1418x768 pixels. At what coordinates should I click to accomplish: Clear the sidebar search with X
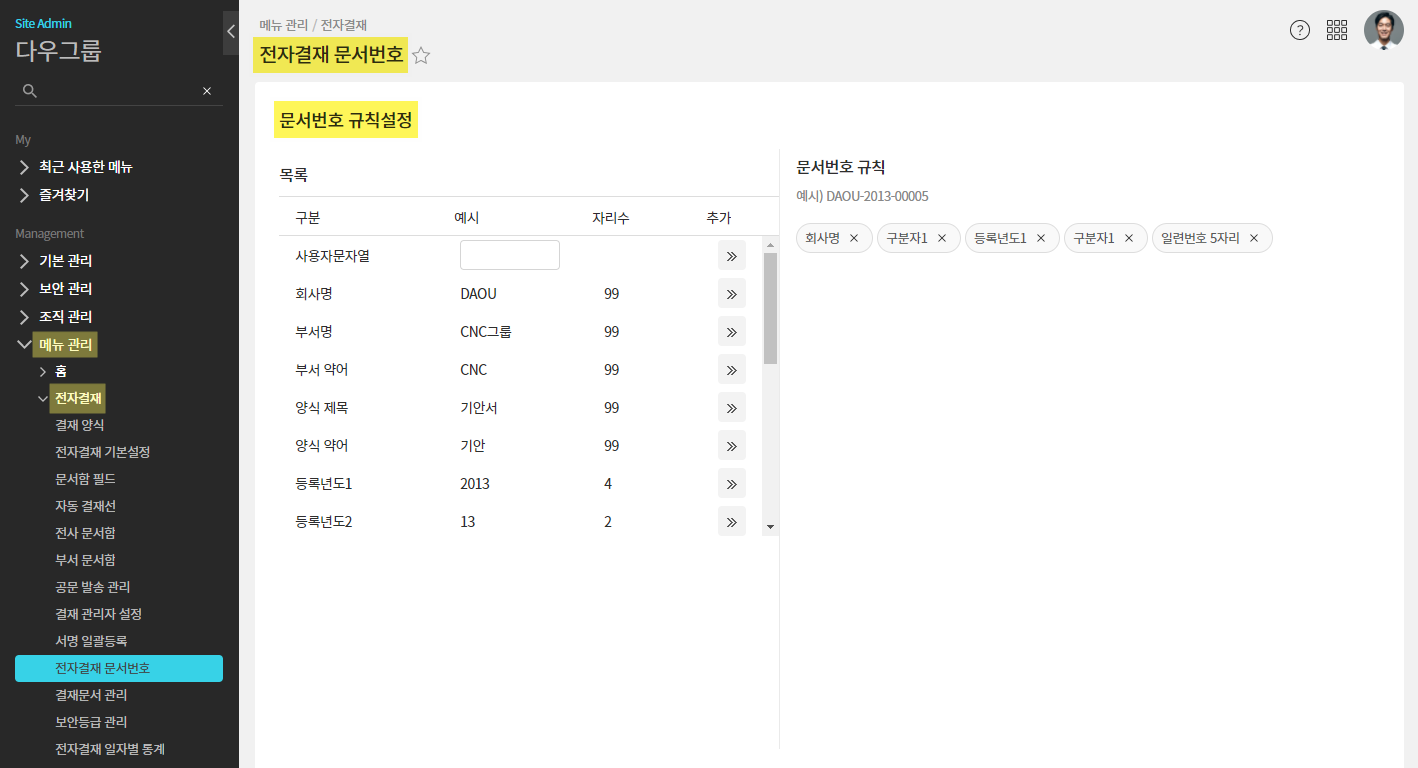click(x=207, y=91)
